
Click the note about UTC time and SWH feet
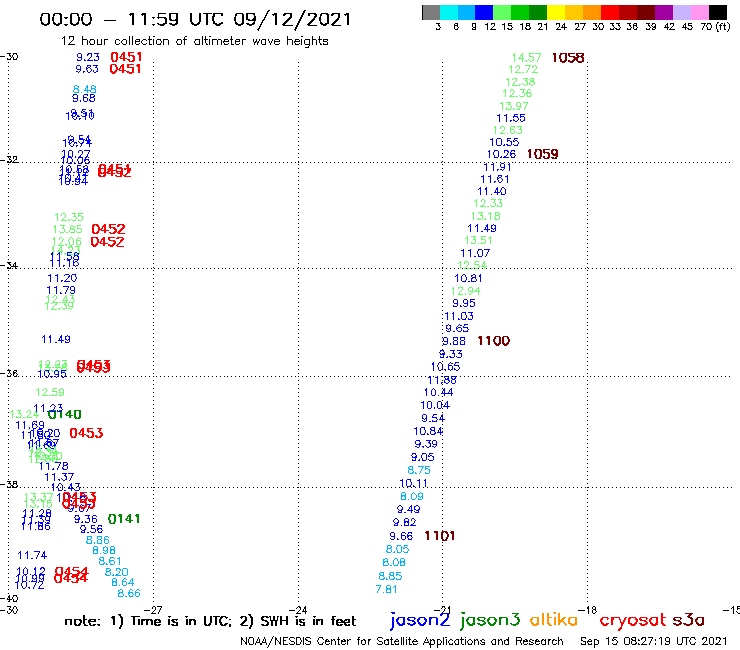click(x=210, y=621)
